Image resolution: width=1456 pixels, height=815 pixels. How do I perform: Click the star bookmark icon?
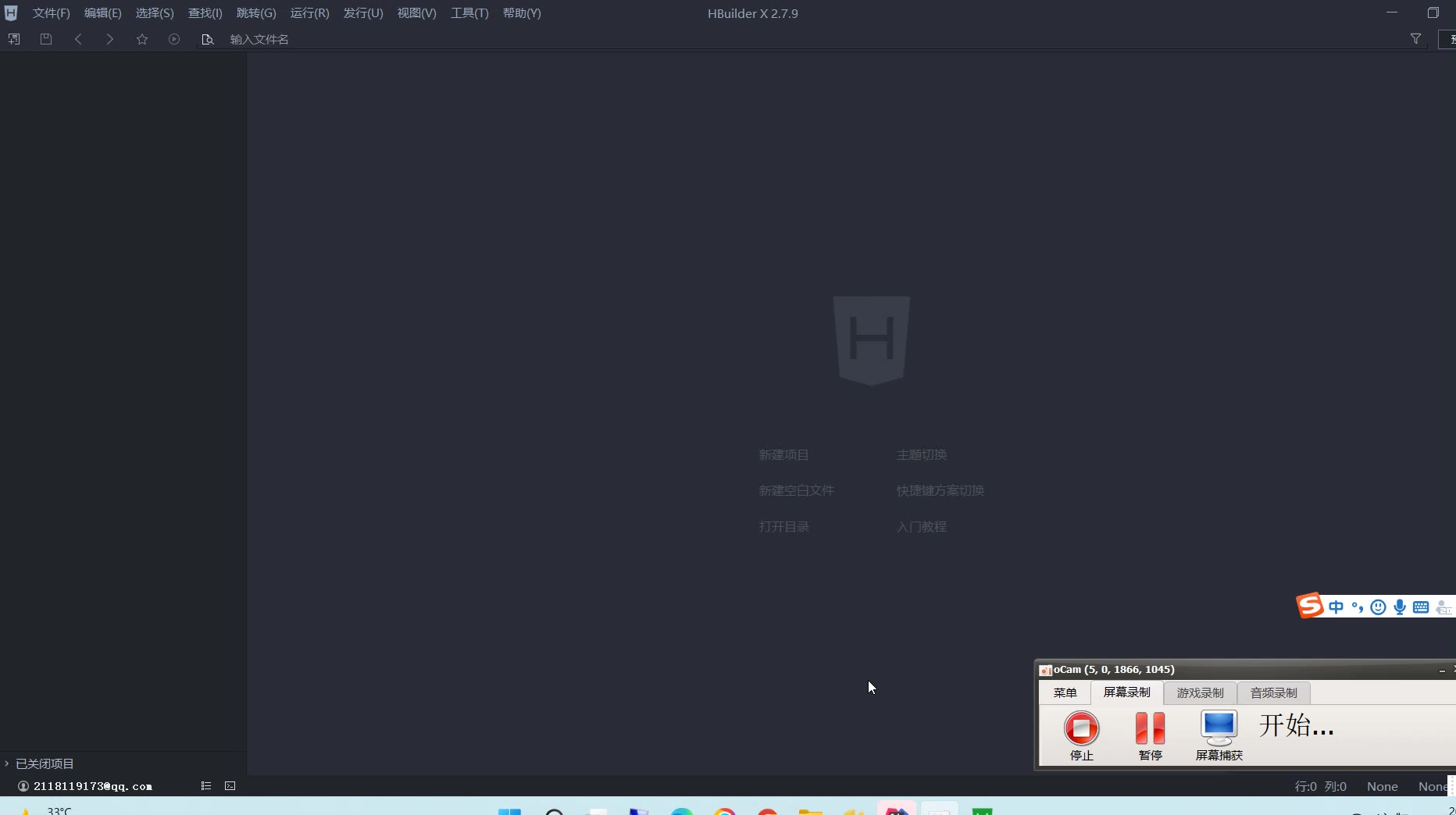[x=142, y=39]
